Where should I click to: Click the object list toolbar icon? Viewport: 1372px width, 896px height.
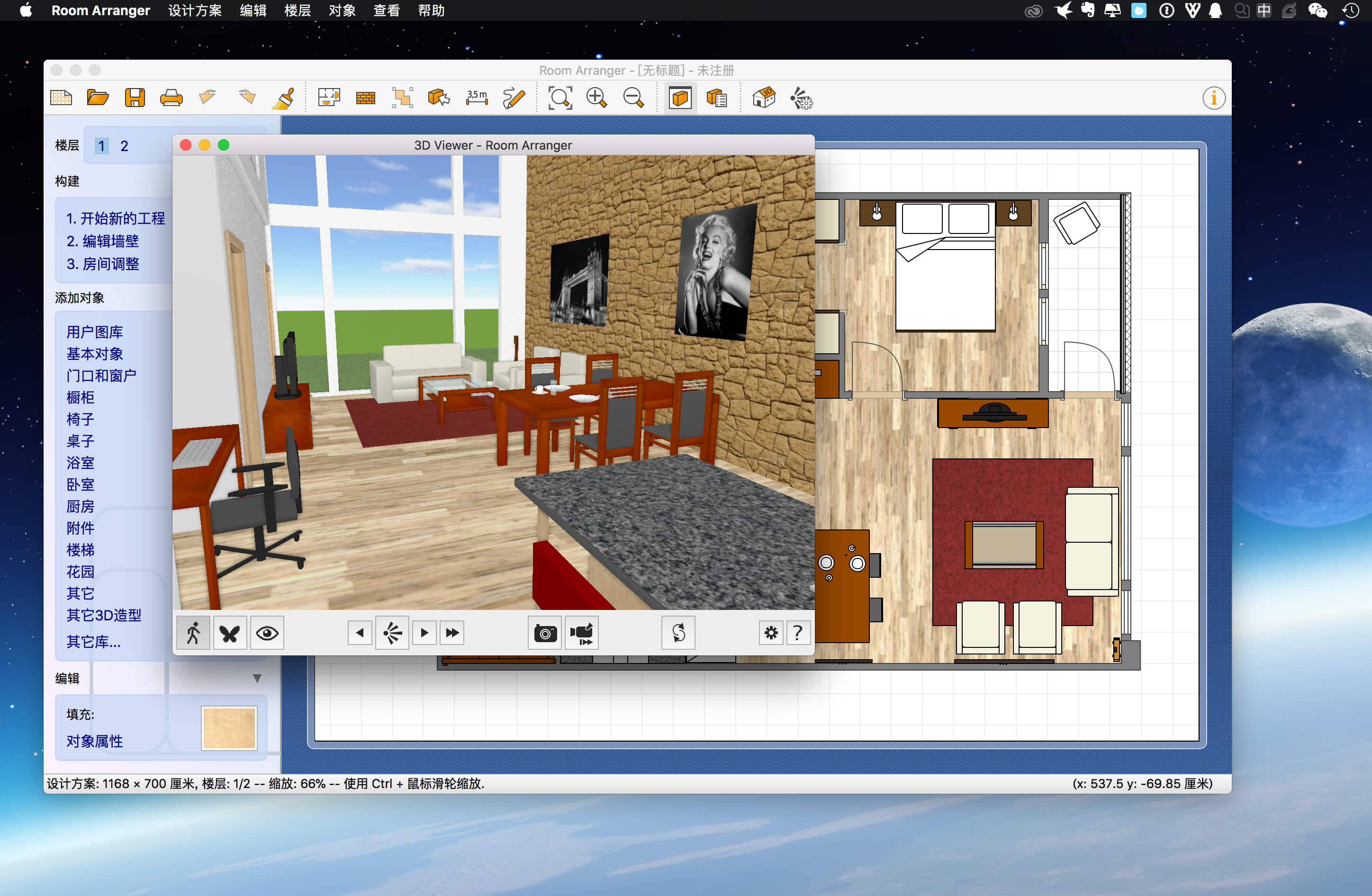(x=717, y=98)
